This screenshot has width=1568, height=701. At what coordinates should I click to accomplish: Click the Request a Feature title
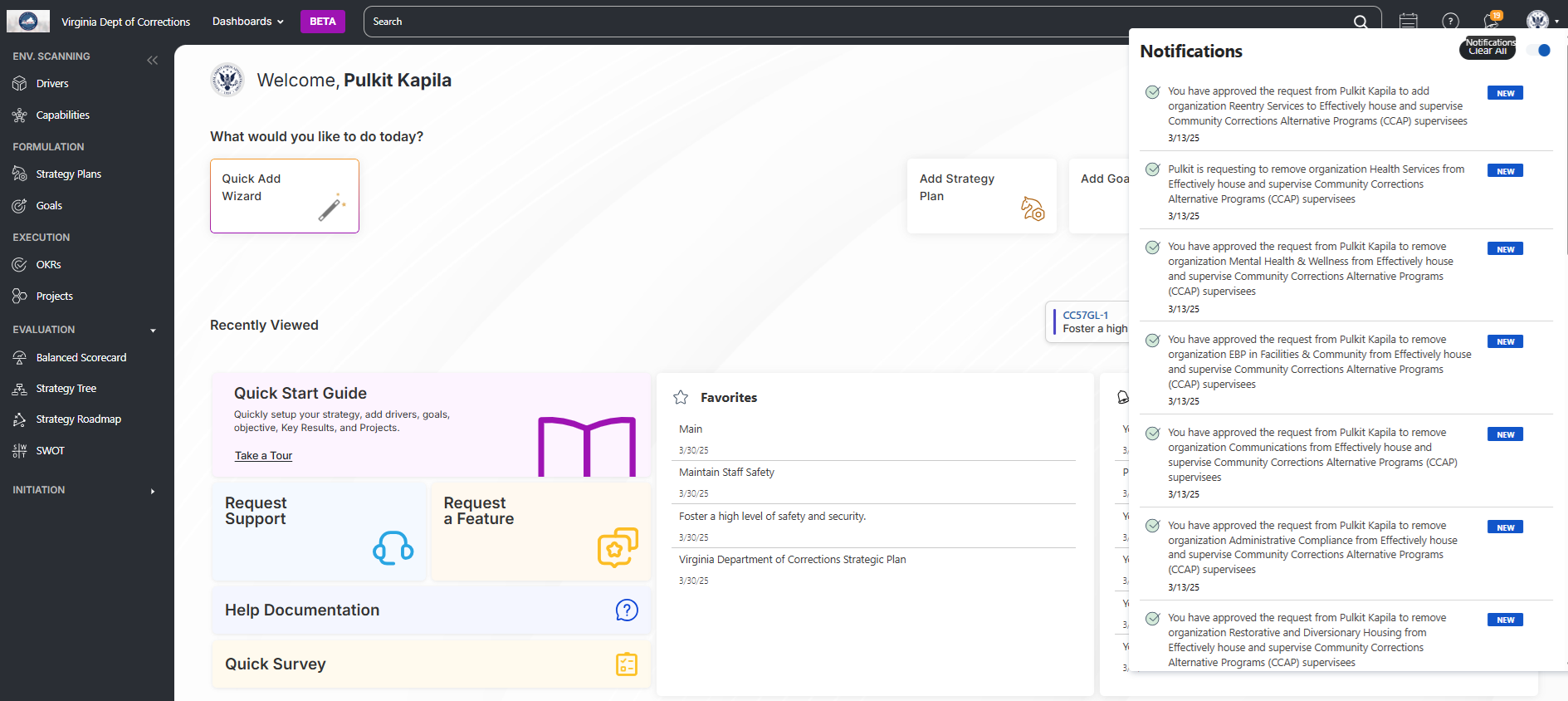coord(479,511)
